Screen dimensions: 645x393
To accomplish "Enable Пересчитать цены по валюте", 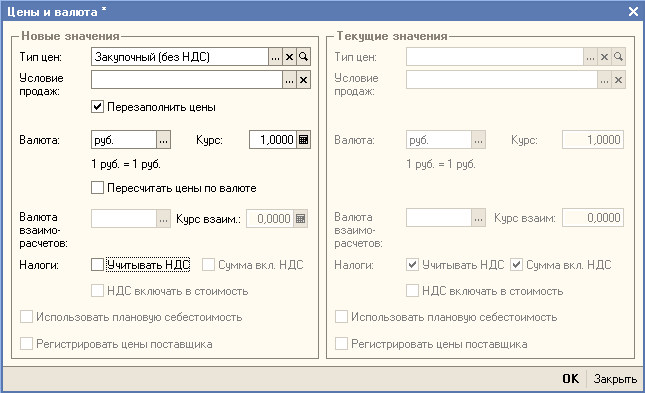I will (x=97, y=188).
